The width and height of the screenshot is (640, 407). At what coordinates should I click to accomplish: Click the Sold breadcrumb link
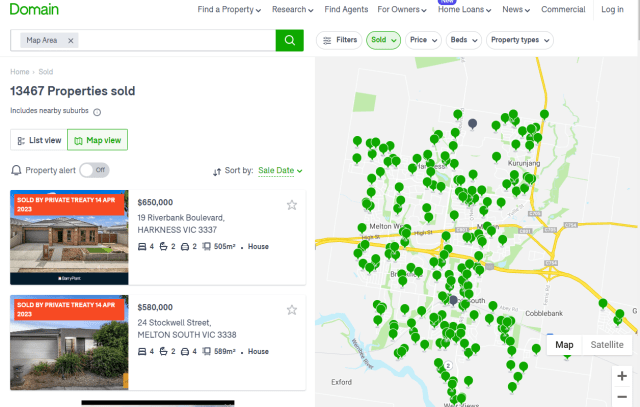[x=46, y=72]
